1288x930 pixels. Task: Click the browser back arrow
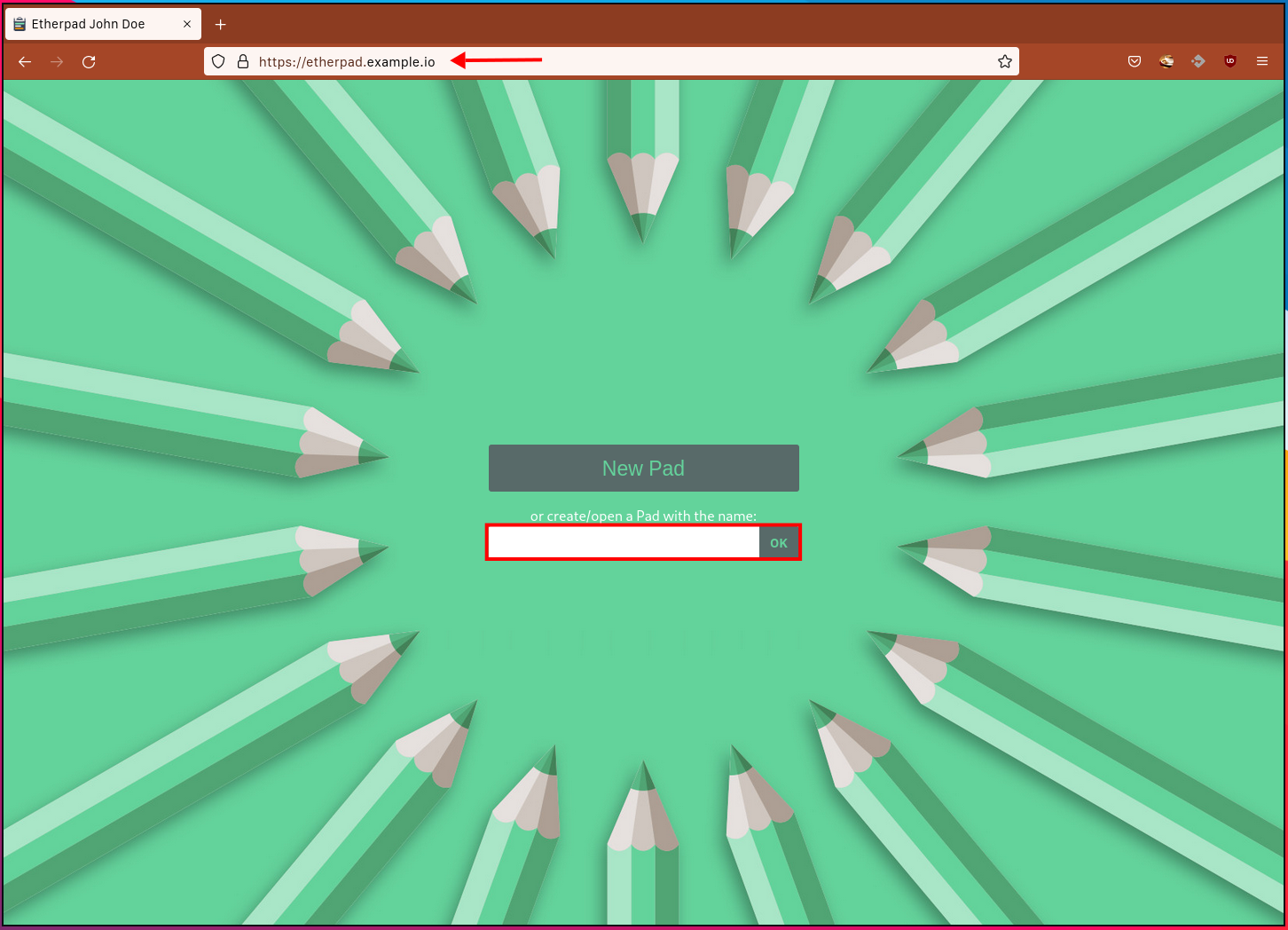pos(25,62)
